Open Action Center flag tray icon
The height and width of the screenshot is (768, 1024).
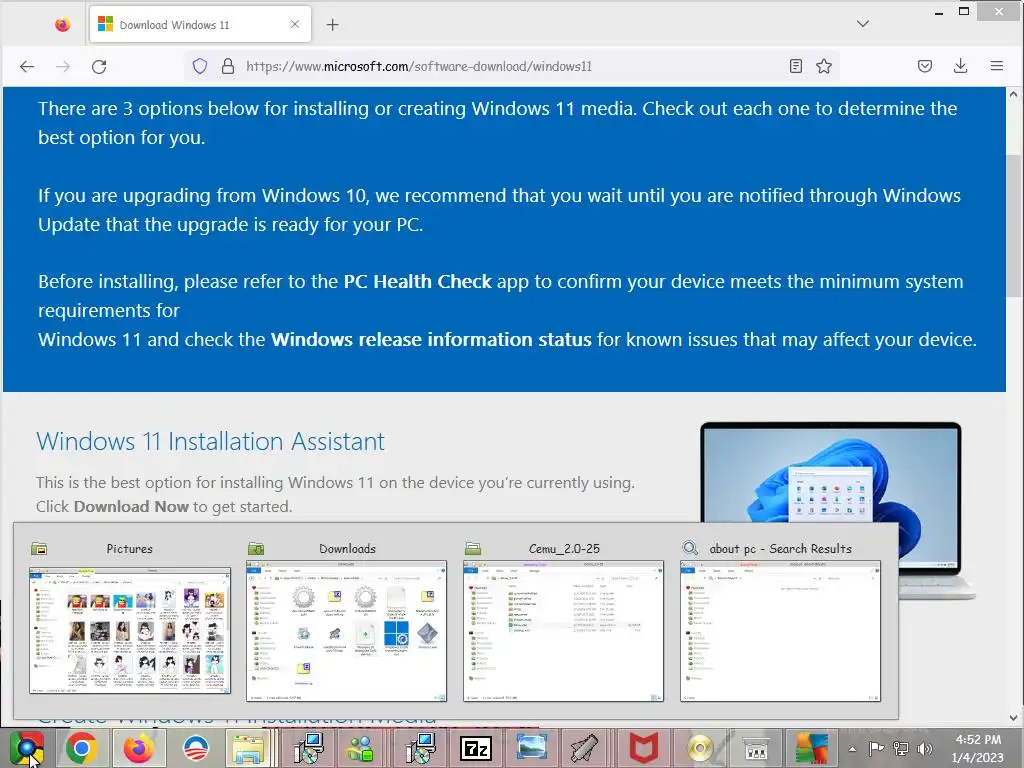click(876, 749)
